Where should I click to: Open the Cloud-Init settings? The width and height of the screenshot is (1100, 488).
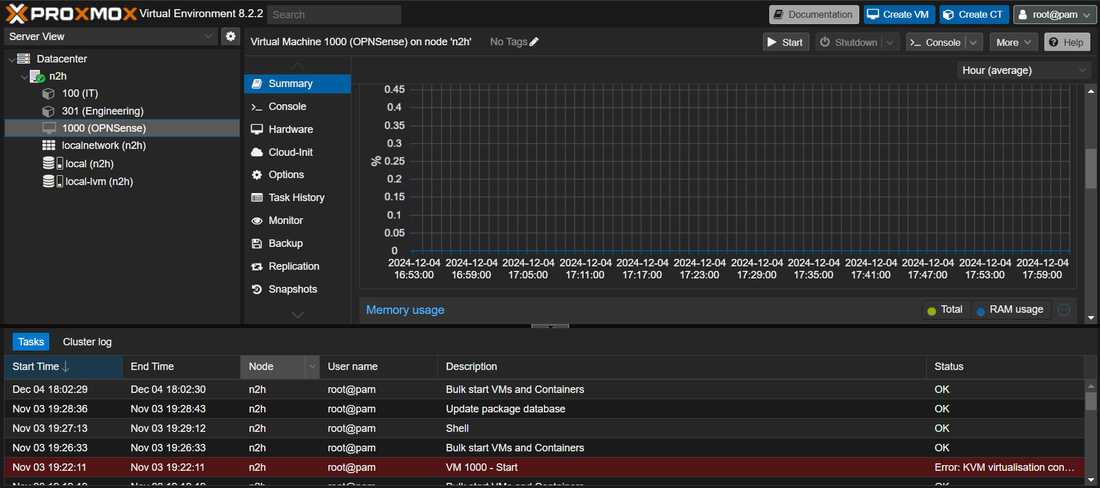[x=290, y=152]
